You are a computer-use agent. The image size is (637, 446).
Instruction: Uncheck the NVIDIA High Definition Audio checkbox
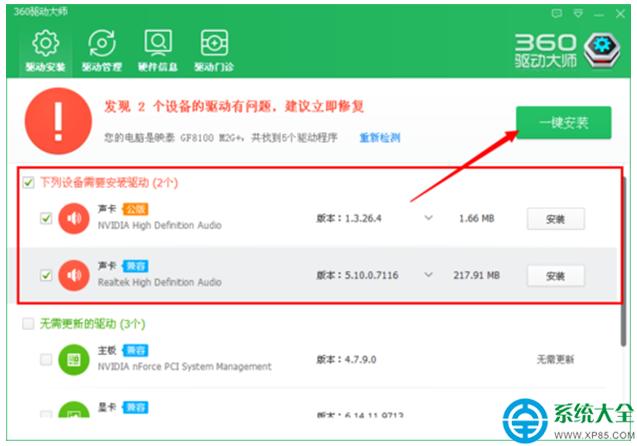[46, 218]
